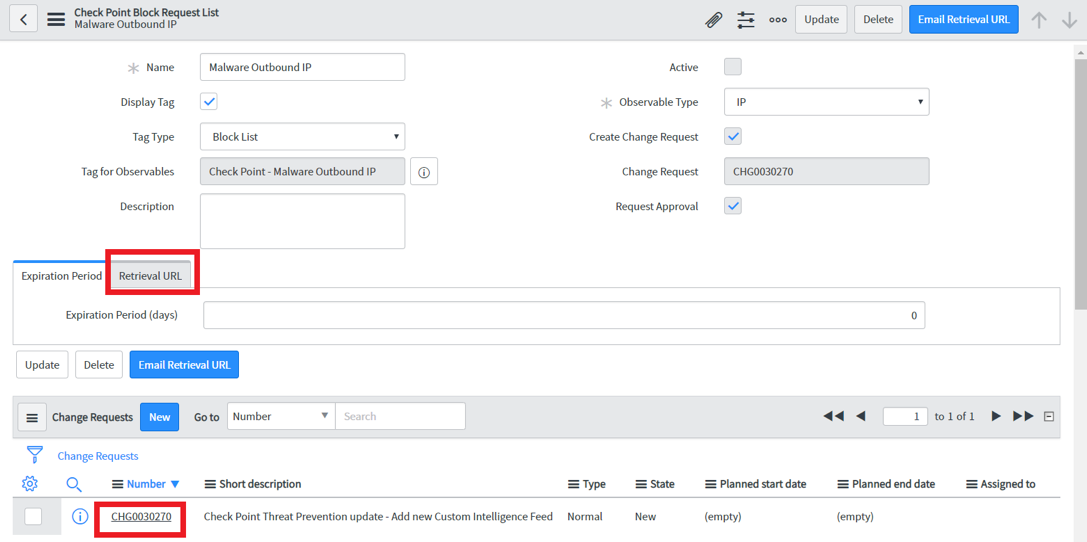Open more options ellipsis in header
Viewport: 1087px width, 542px height.
tap(778, 19)
